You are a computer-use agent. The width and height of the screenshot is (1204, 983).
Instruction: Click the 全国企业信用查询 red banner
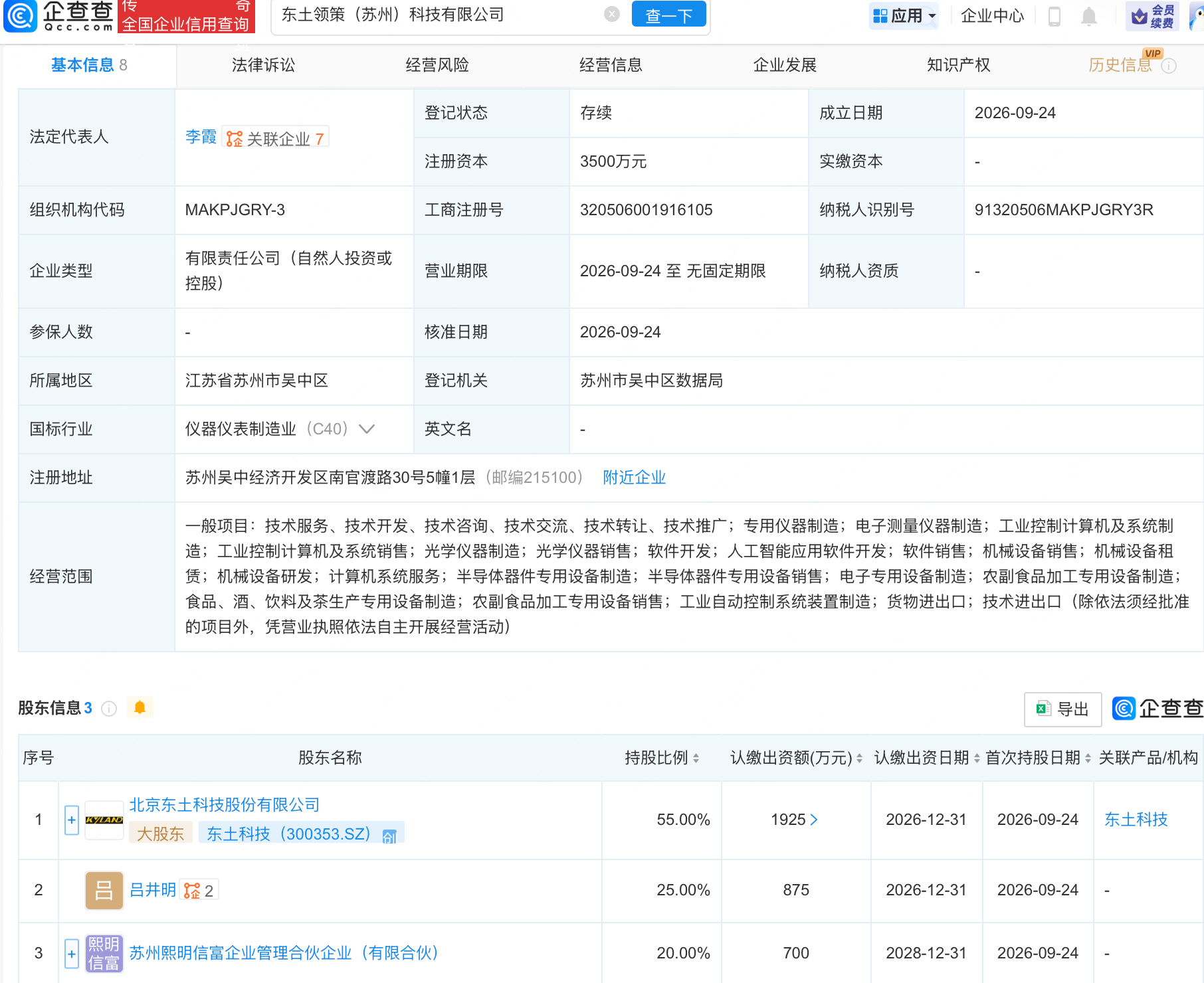point(185,17)
